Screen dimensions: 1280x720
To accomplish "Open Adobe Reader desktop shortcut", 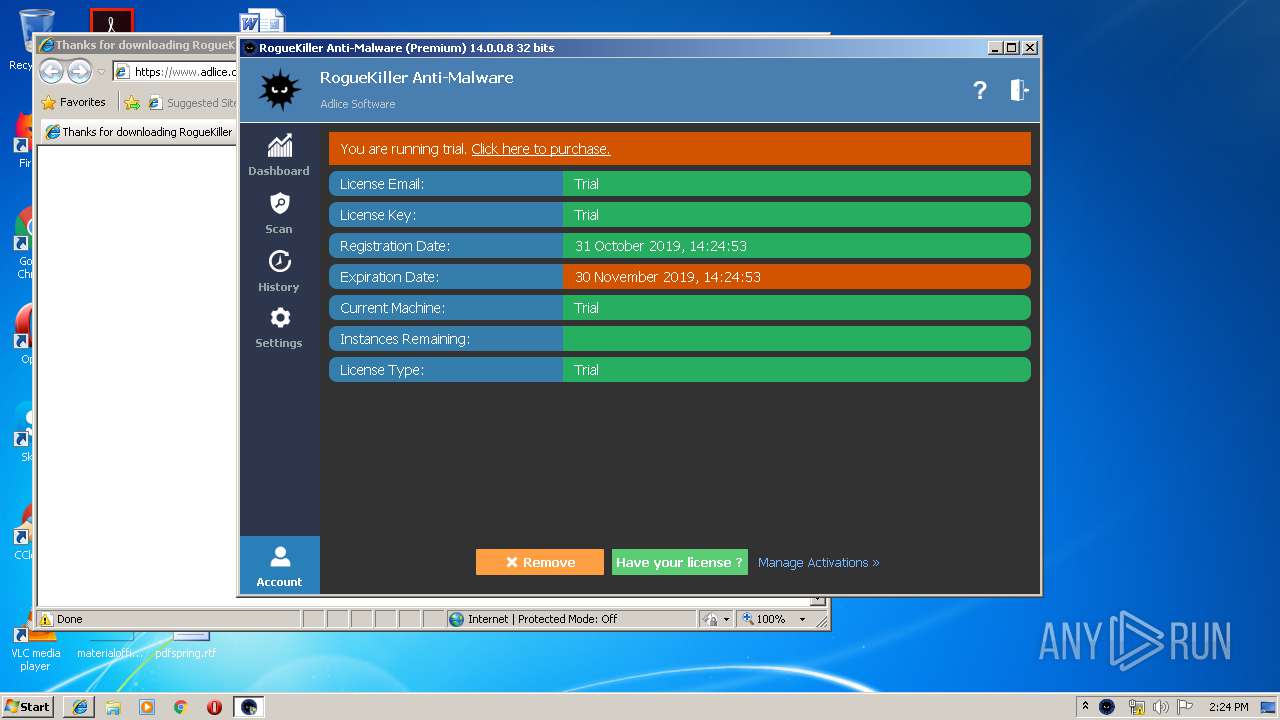I will 111,22.
